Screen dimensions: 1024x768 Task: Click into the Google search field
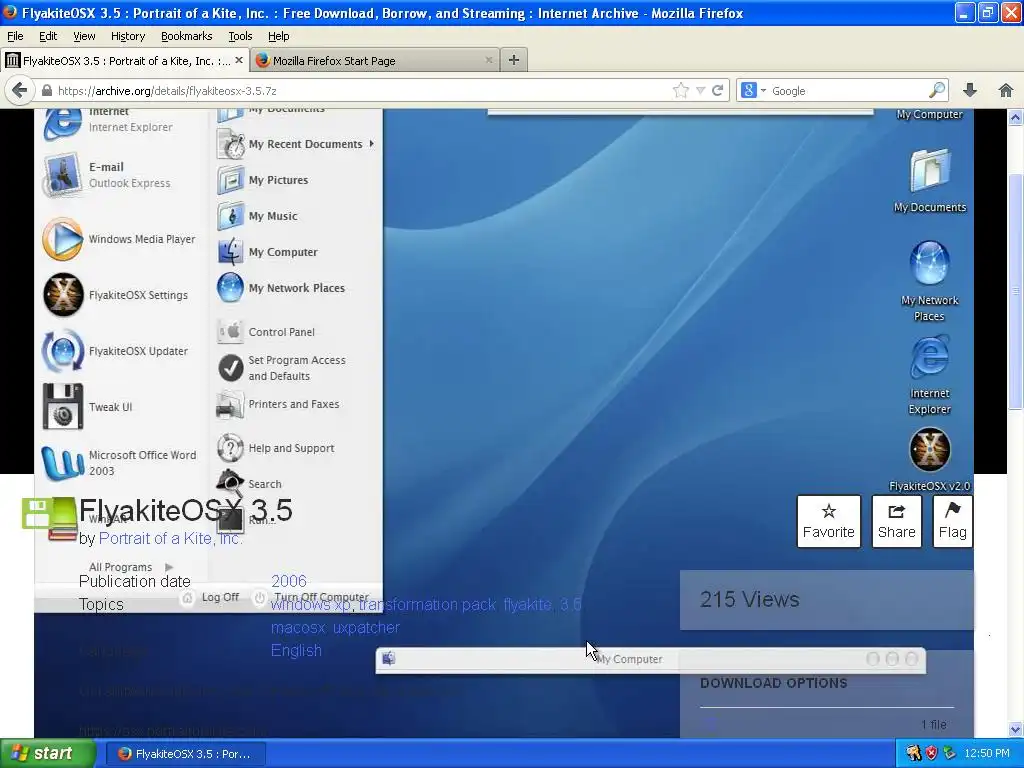[848, 91]
